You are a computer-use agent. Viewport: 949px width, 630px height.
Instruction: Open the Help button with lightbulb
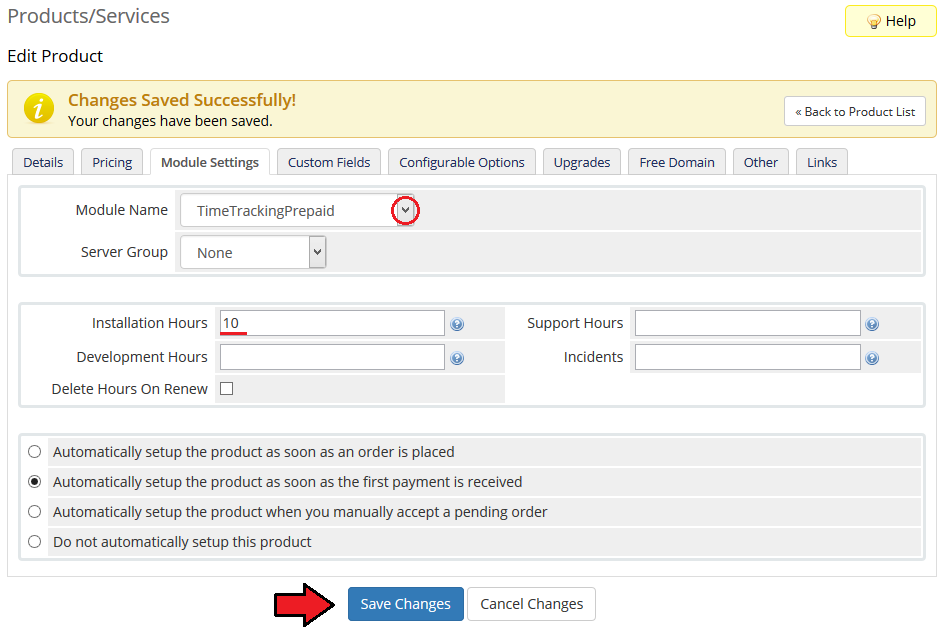click(x=890, y=21)
